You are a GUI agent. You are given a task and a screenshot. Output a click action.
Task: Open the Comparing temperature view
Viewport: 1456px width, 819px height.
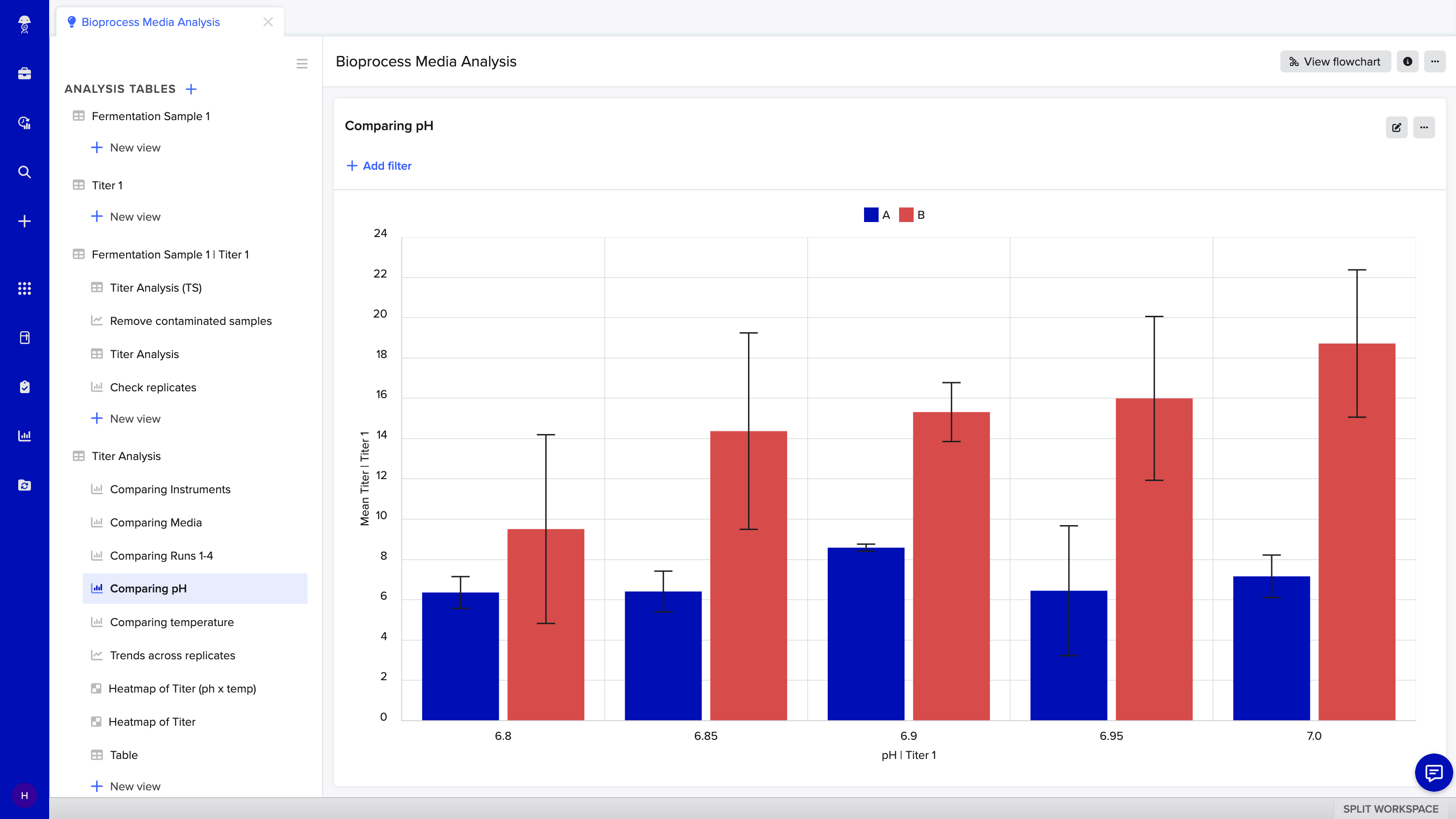coord(172,622)
